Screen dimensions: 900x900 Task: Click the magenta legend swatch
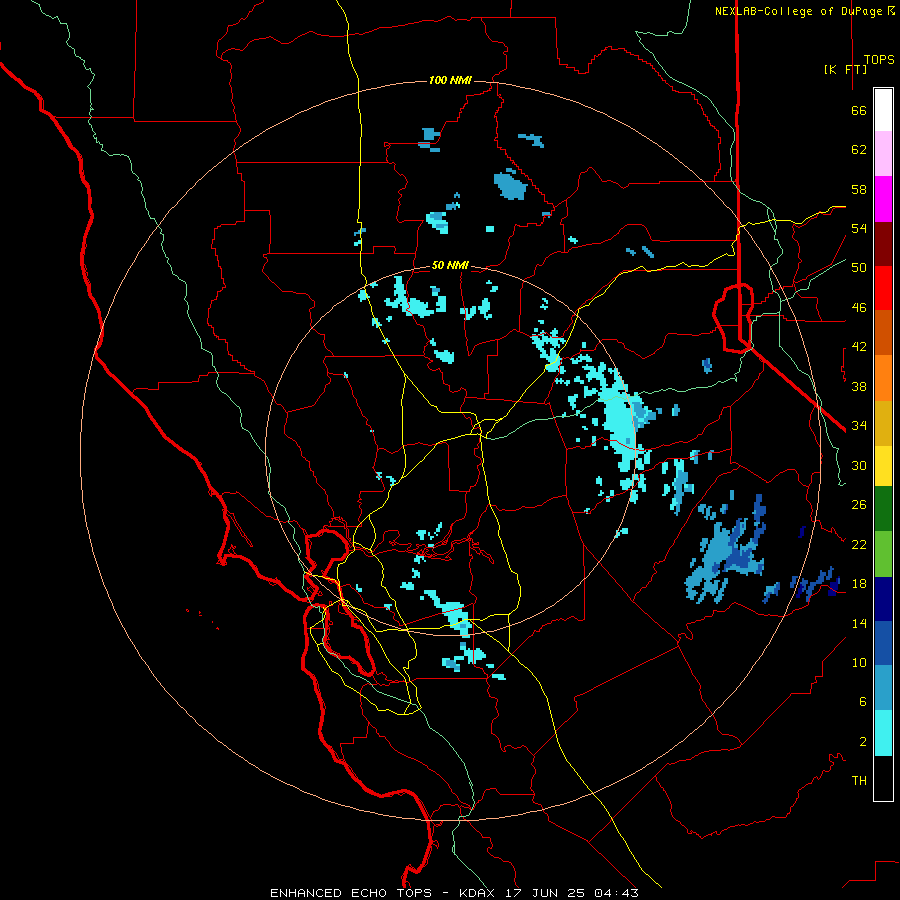[x=883, y=199]
